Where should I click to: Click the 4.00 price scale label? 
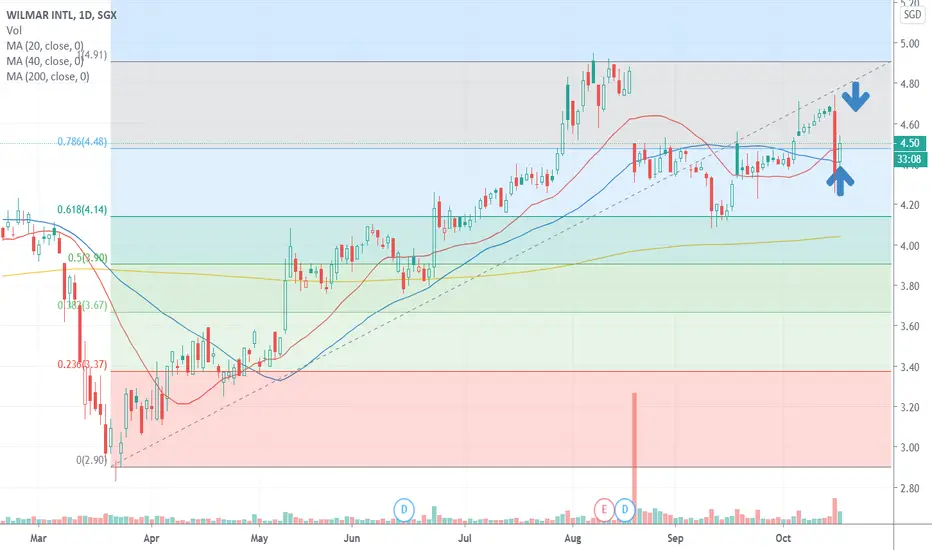click(x=910, y=246)
